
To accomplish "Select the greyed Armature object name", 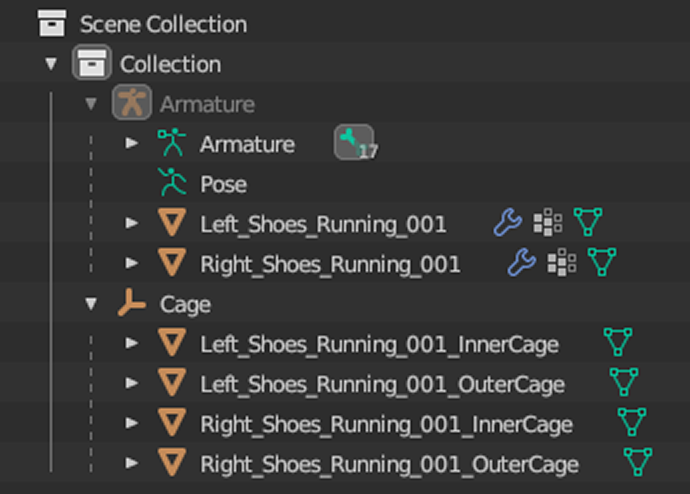I will (207, 105).
